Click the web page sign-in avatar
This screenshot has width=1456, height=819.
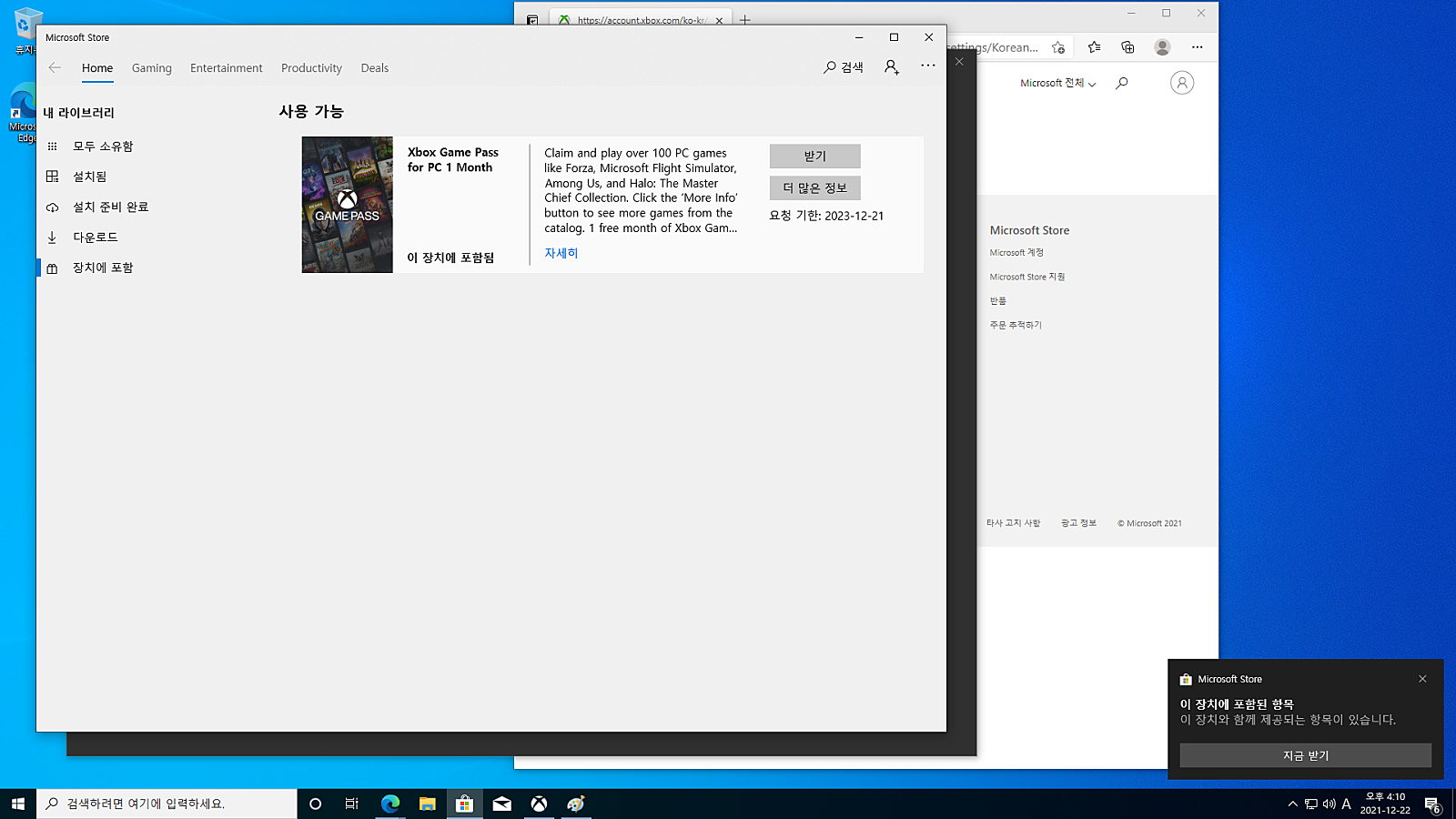1182,83
